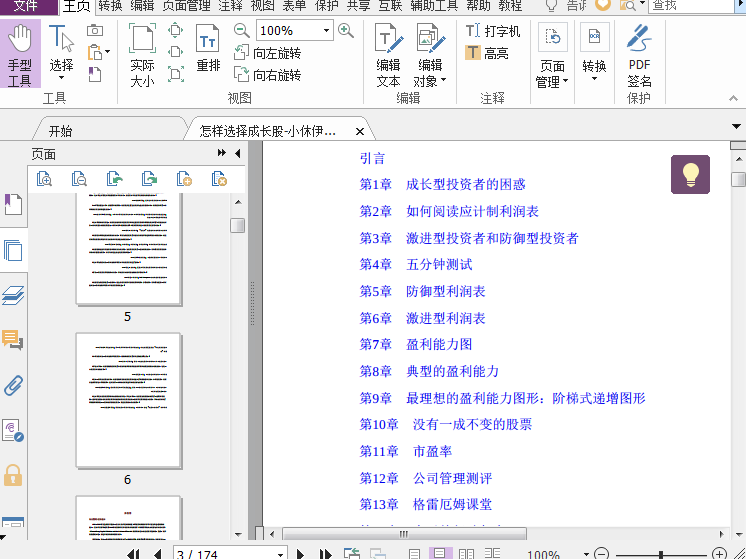Click the zoom in magnifier in ribbon
The image size is (746, 559).
pos(346,31)
